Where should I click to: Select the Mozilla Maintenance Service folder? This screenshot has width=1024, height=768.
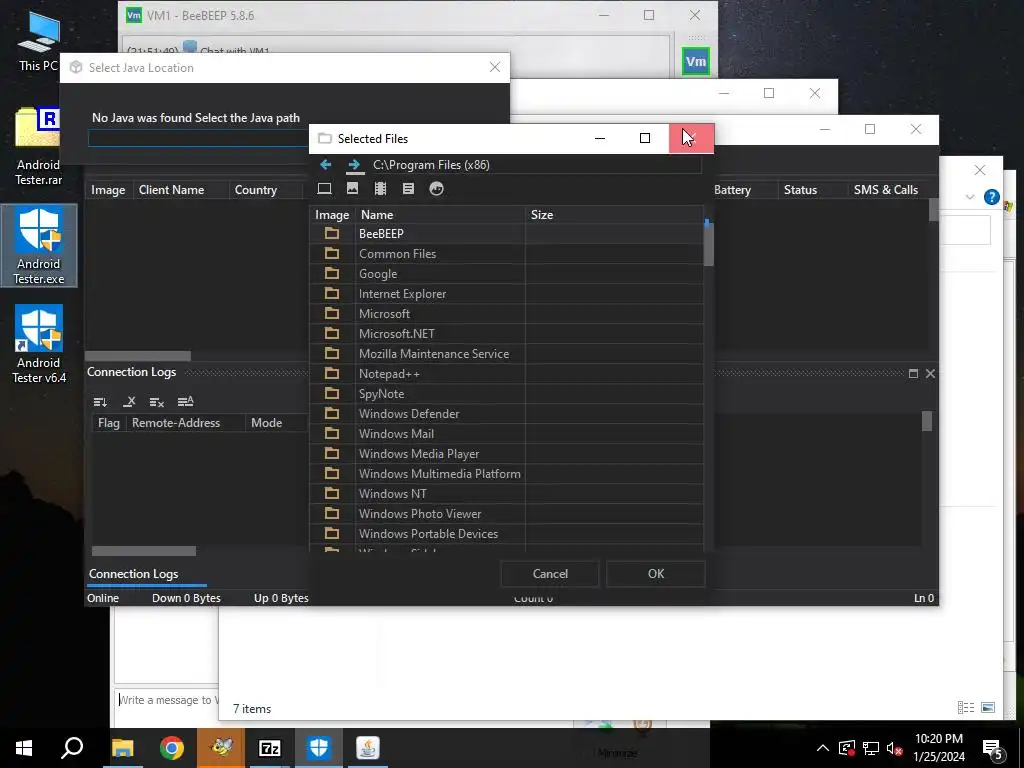point(507,354)
